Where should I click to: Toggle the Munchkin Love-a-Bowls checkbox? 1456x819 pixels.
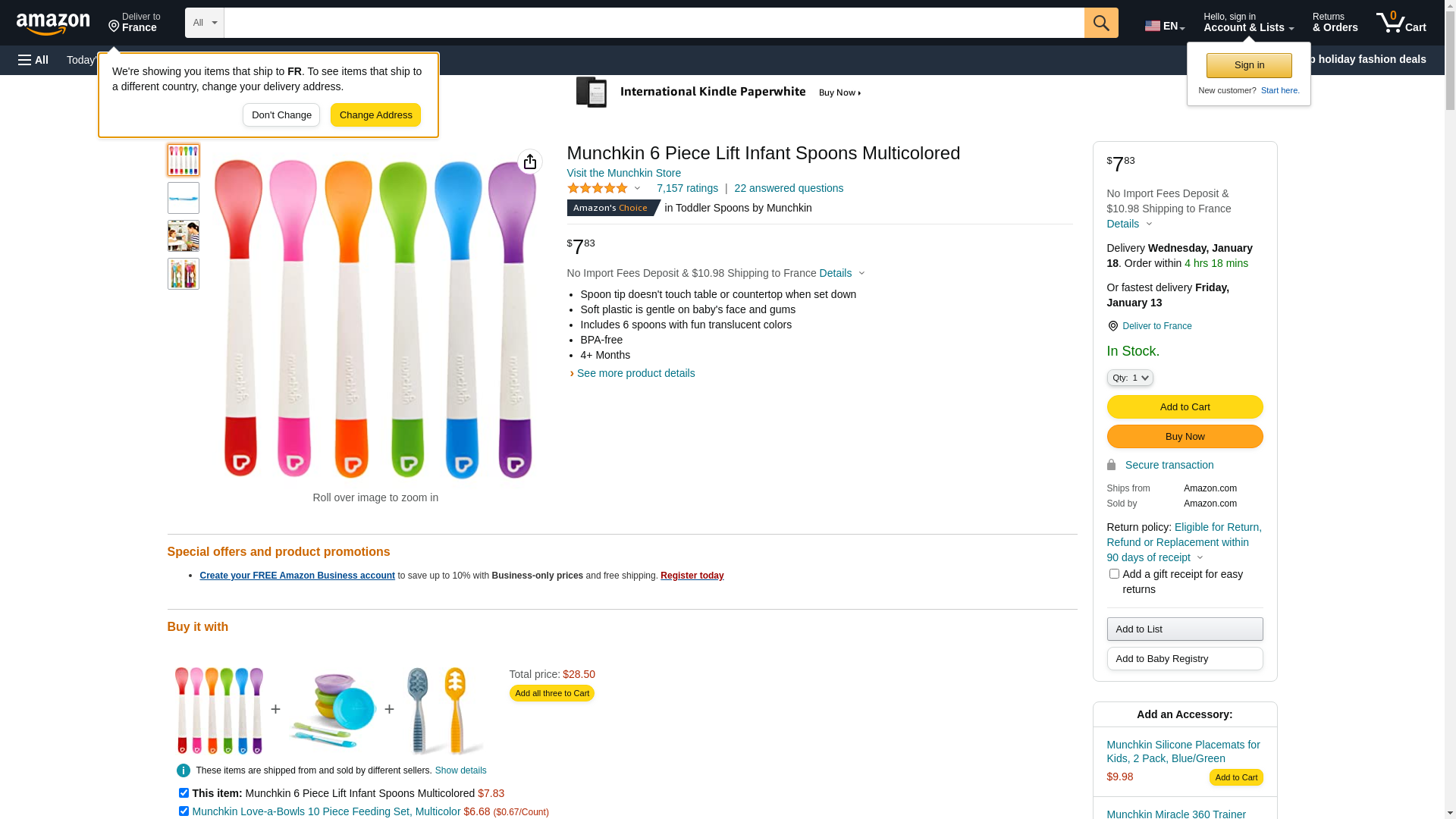tap(184, 811)
